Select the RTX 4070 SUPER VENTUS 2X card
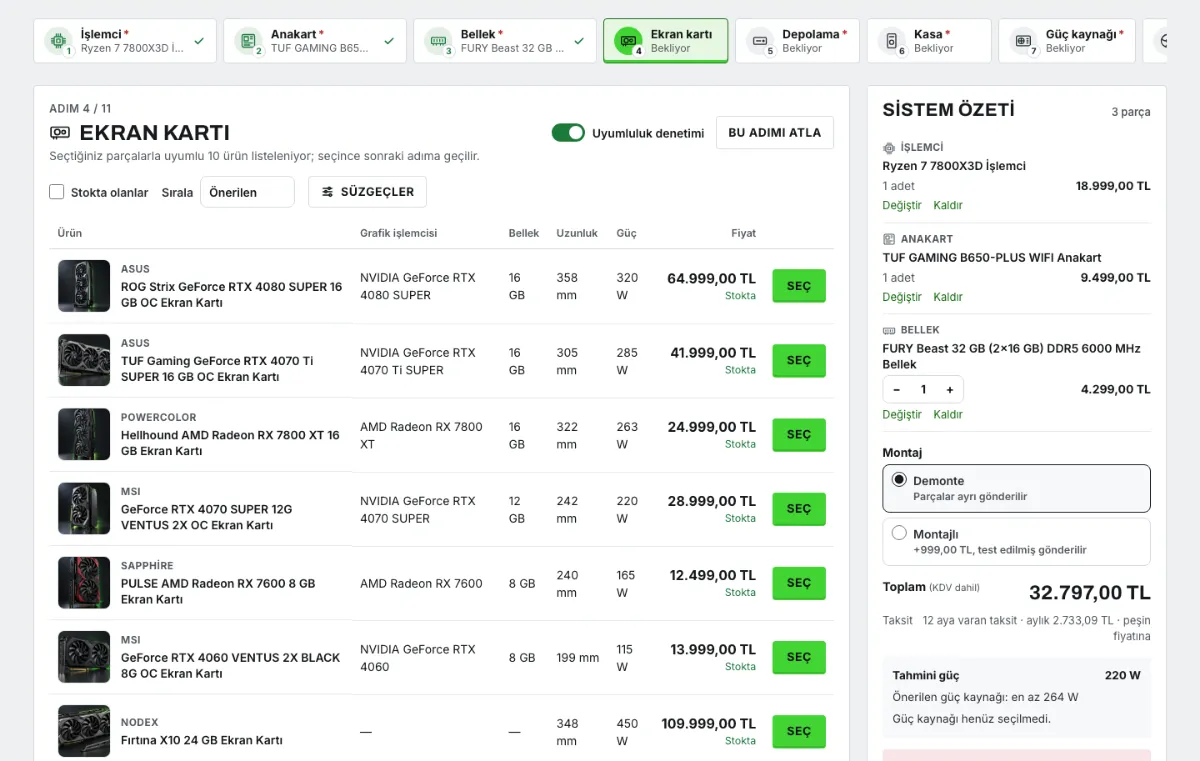Viewport: 1200px width, 761px height. [799, 509]
